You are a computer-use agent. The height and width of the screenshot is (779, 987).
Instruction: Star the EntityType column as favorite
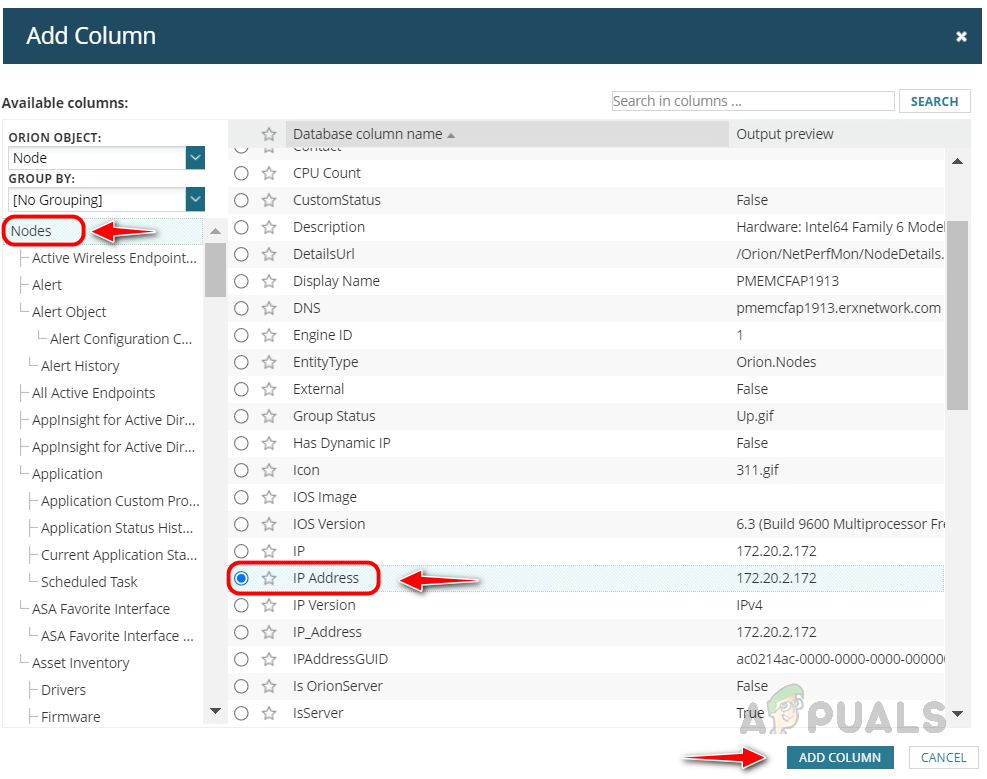tap(269, 362)
